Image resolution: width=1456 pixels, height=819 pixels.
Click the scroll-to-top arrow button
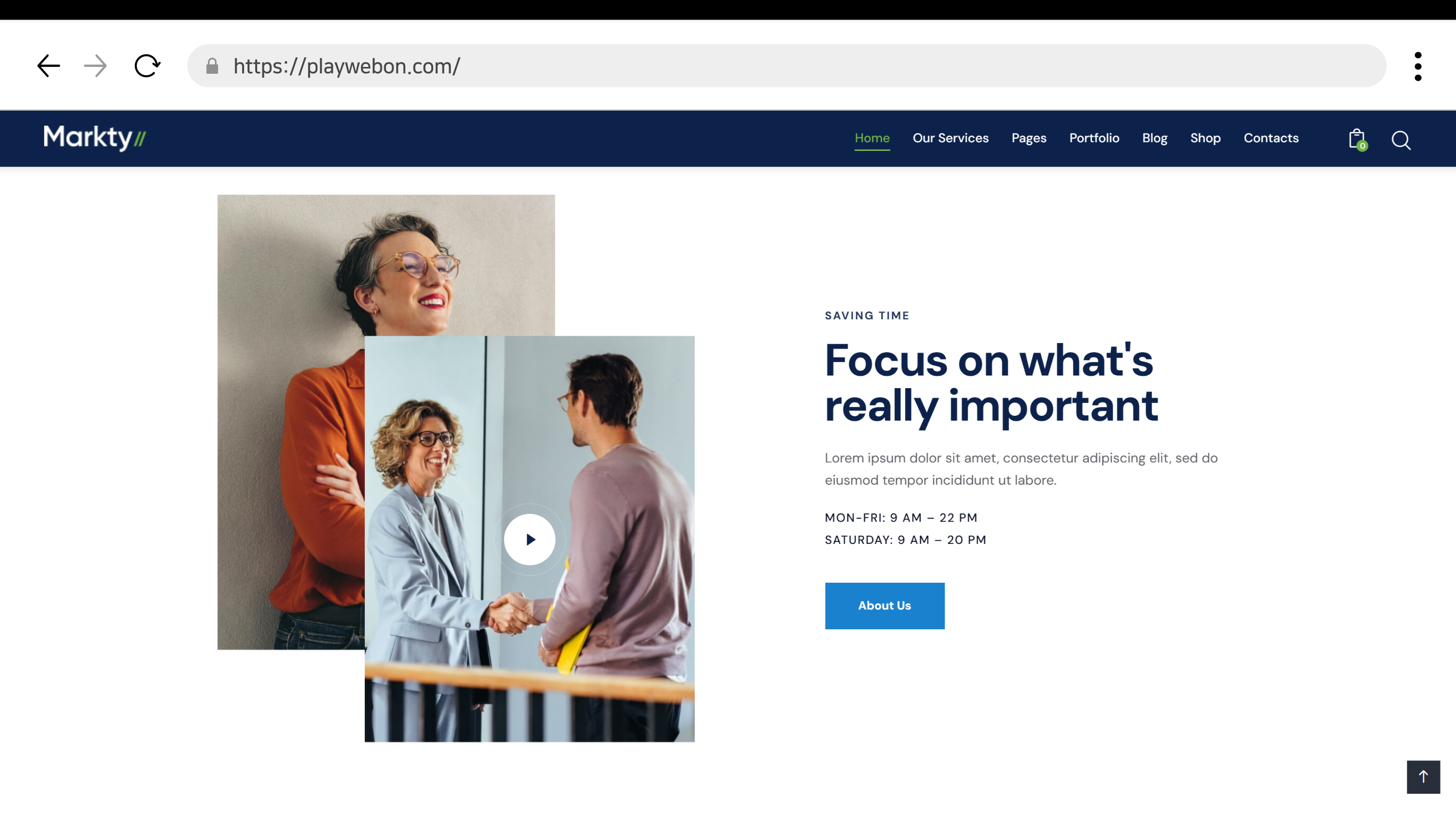(x=1423, y=777)
